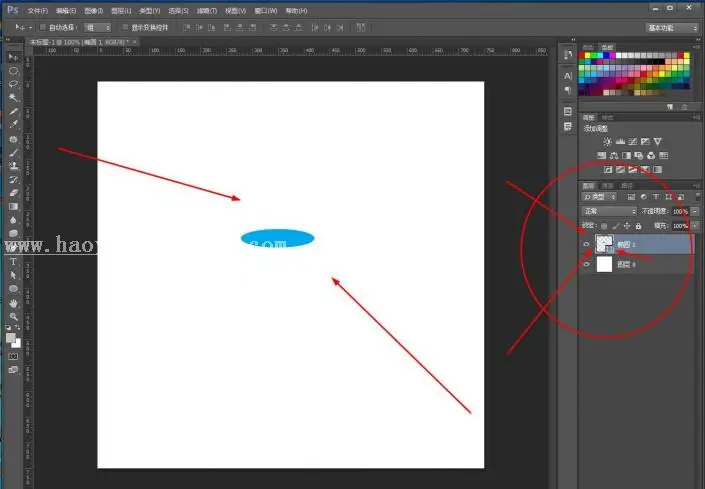Open the 帮助(H) menu
Screen dimensions: 705x489
[296, 10]
